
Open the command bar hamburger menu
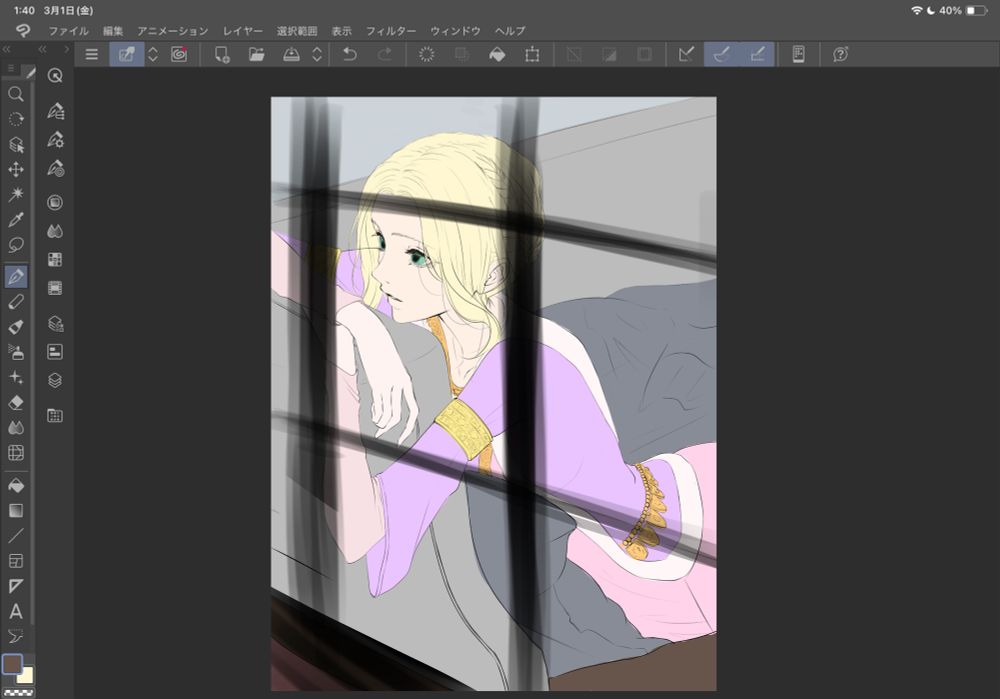pos(92,54)
